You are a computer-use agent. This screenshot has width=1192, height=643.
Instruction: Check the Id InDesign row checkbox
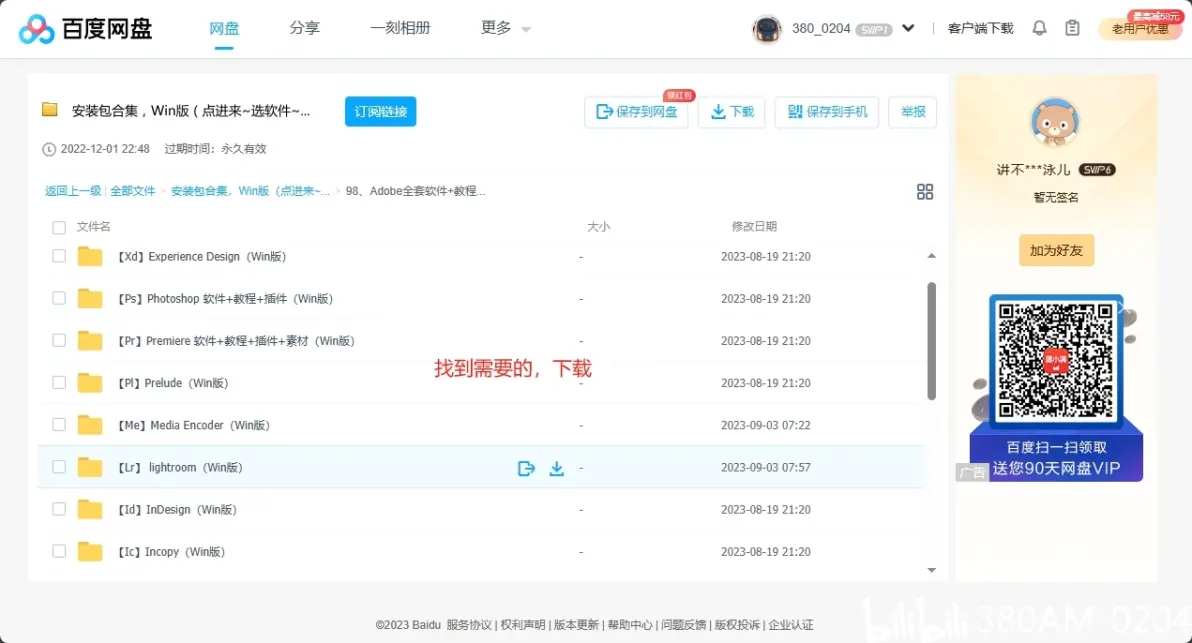coord(59,509)
